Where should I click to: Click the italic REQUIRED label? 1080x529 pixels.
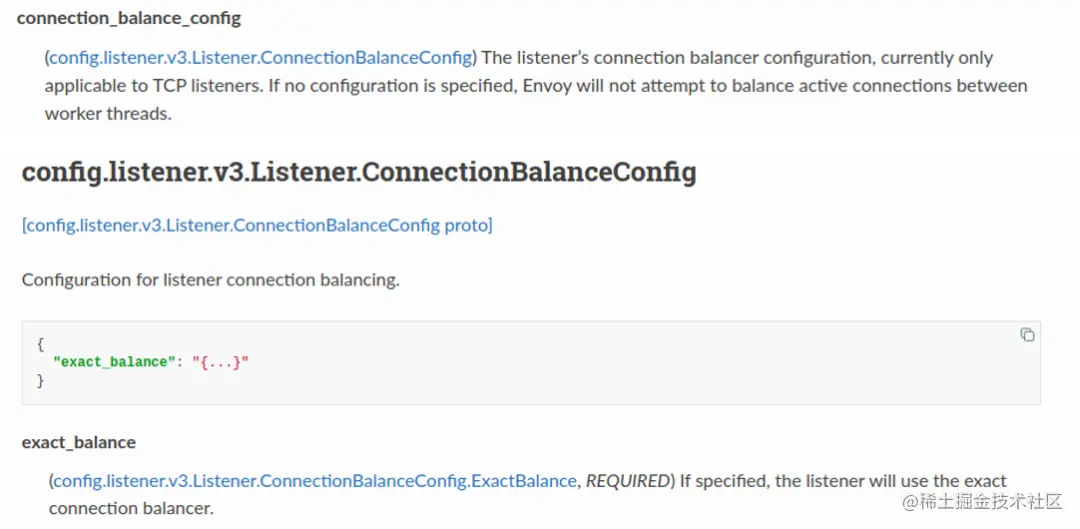(x=626, y=481)
